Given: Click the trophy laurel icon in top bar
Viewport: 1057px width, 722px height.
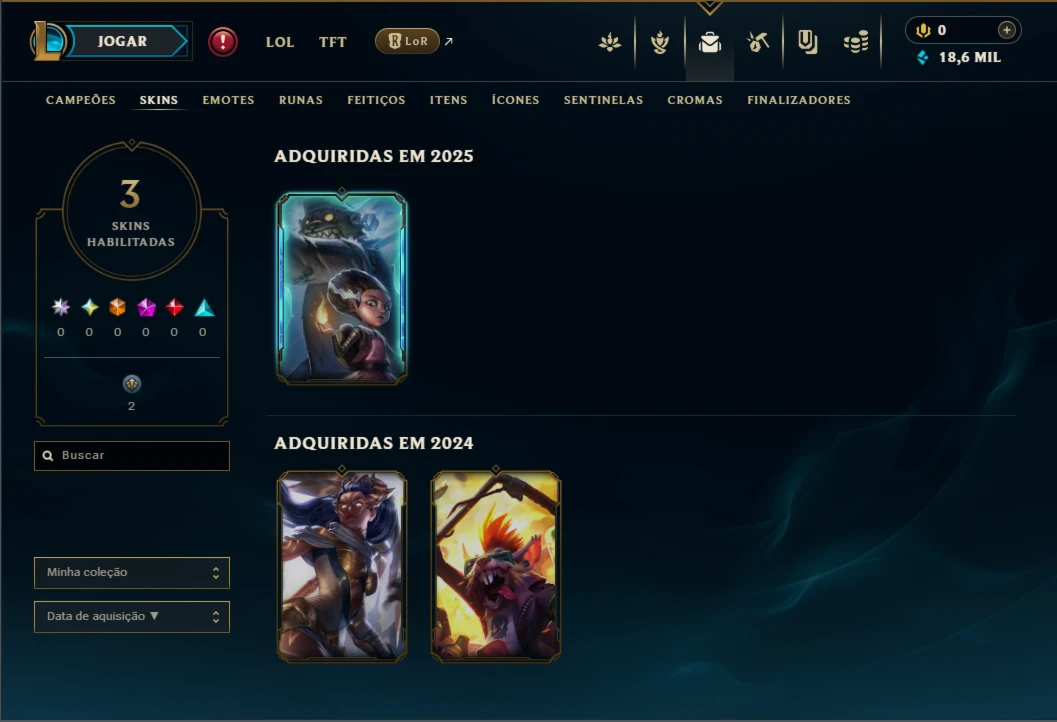Looking at the screenshot, I should coord(660,42).
